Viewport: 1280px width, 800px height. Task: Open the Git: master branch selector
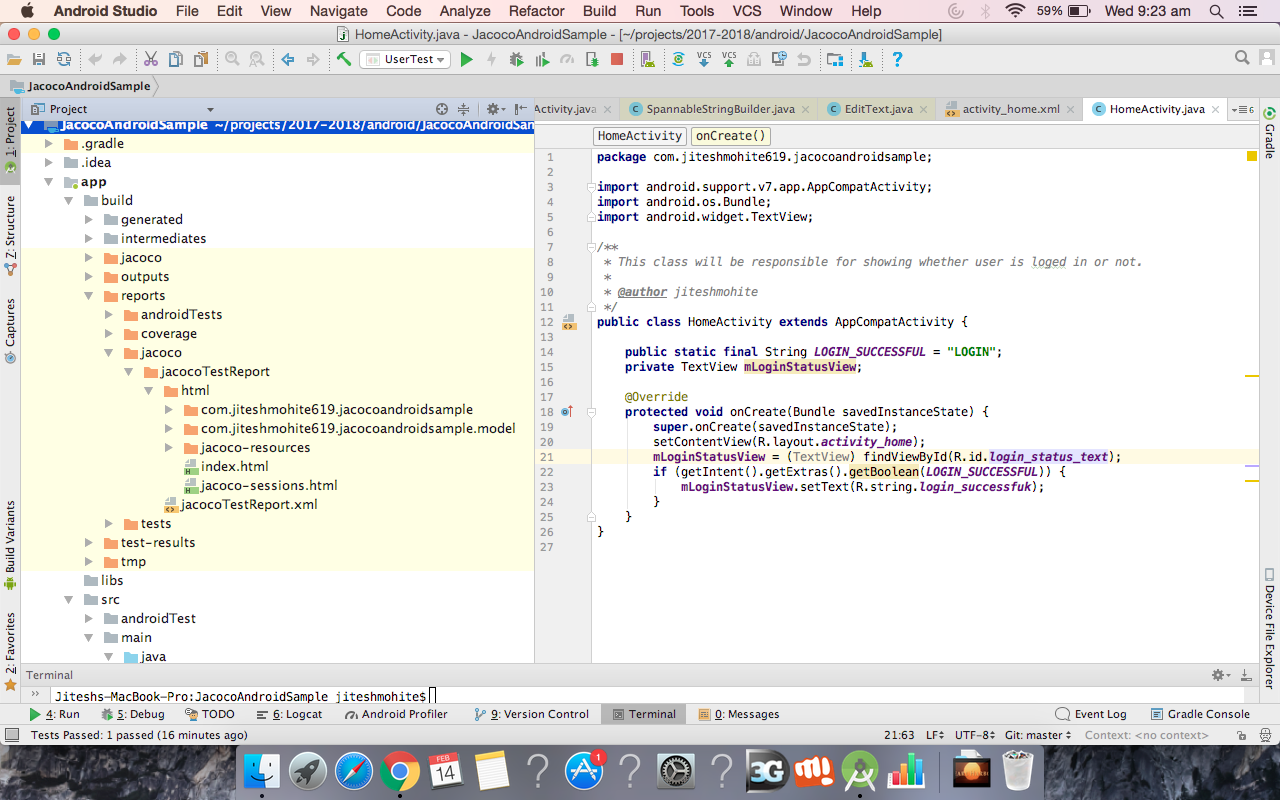pos(1038,735)
